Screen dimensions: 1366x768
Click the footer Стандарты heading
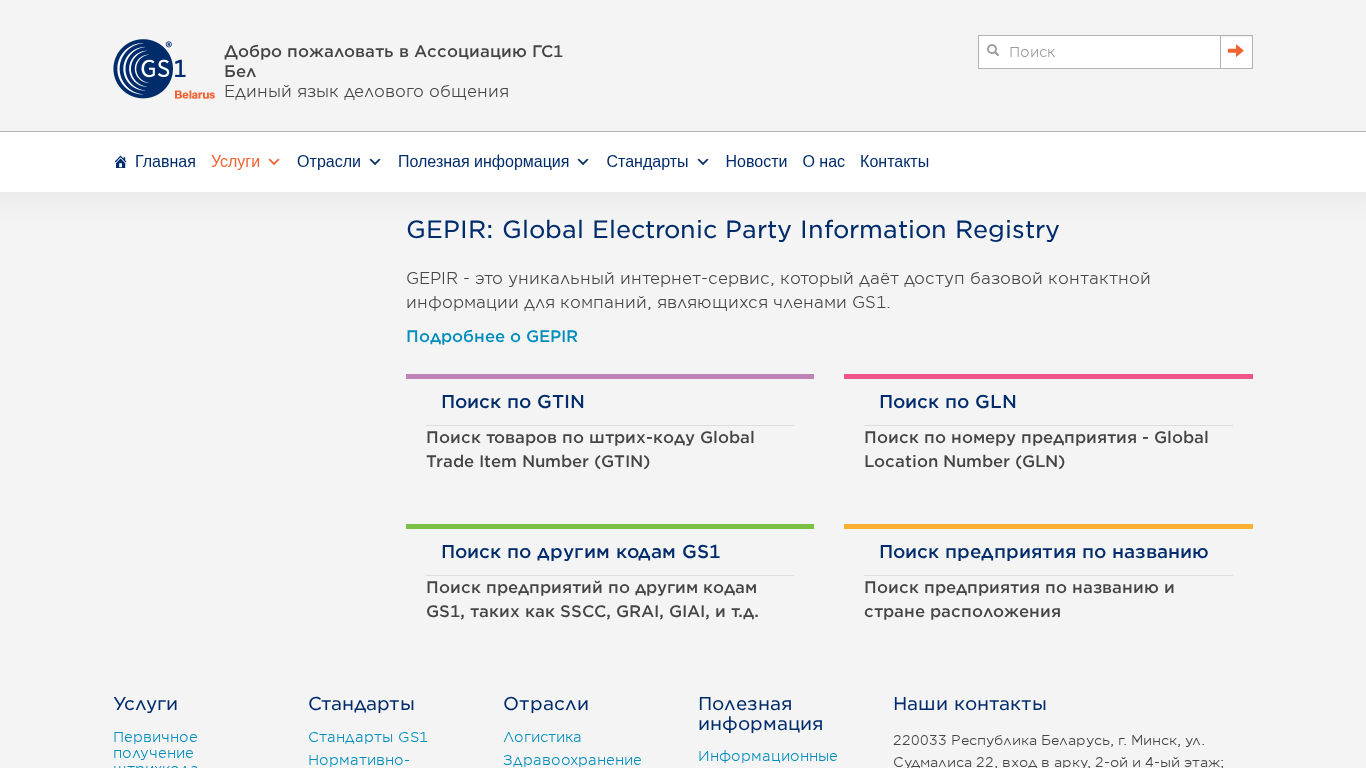pos(361,704)
